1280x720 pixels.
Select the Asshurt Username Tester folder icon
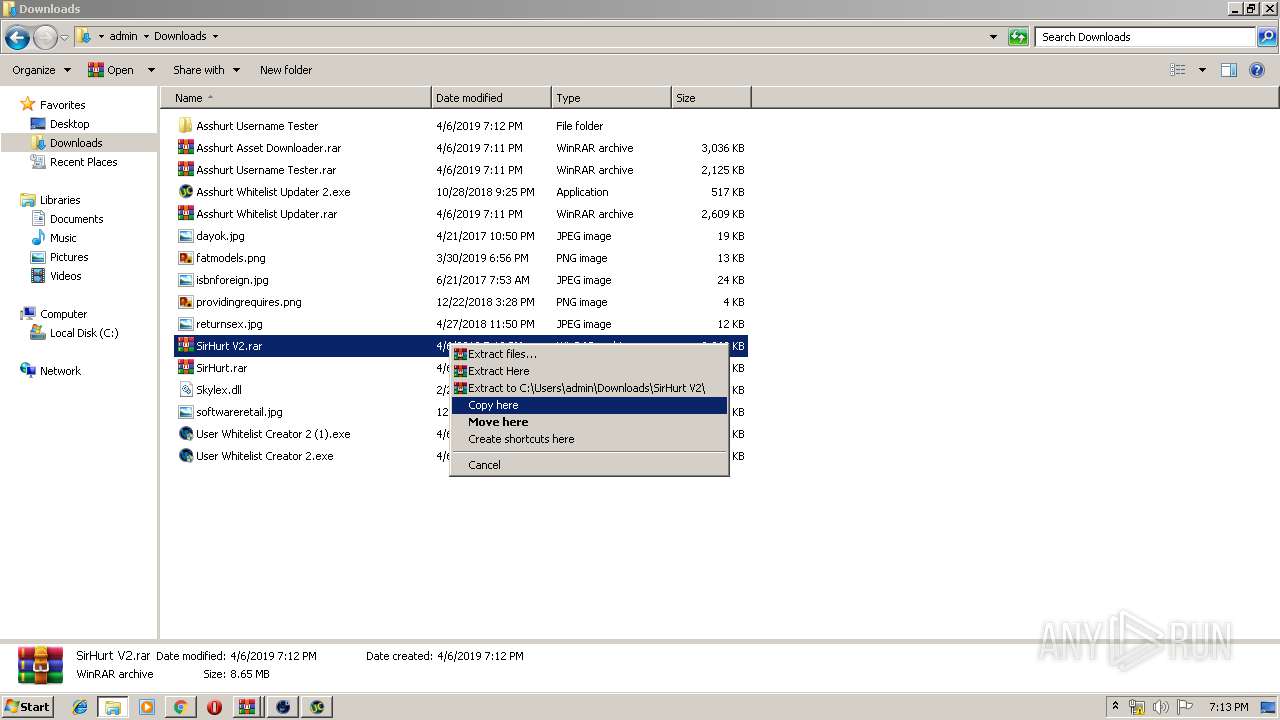click(185, 126)
